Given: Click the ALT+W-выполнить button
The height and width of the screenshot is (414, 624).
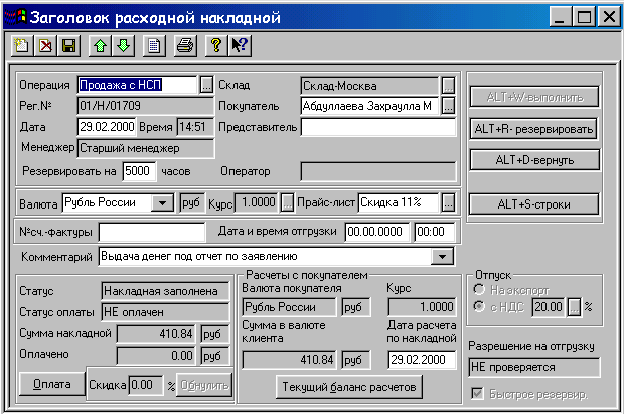Looking at the screenshot, I should (x=534, y=97).
